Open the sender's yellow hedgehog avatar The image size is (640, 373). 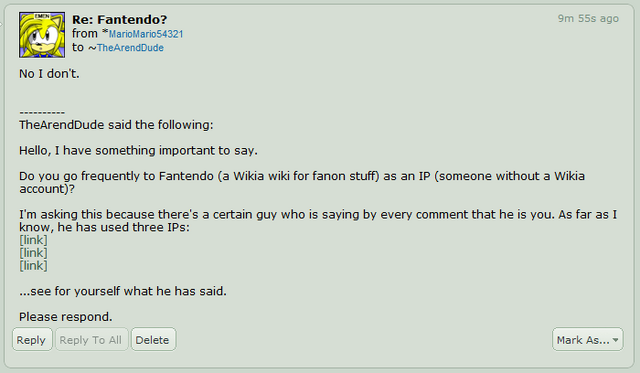(42, 35)
